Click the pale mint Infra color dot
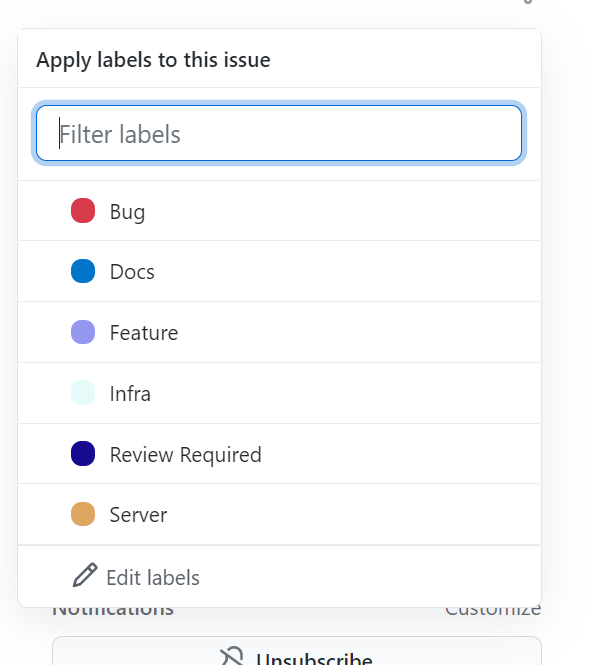 pyautogui.click(x=83, y=393)
